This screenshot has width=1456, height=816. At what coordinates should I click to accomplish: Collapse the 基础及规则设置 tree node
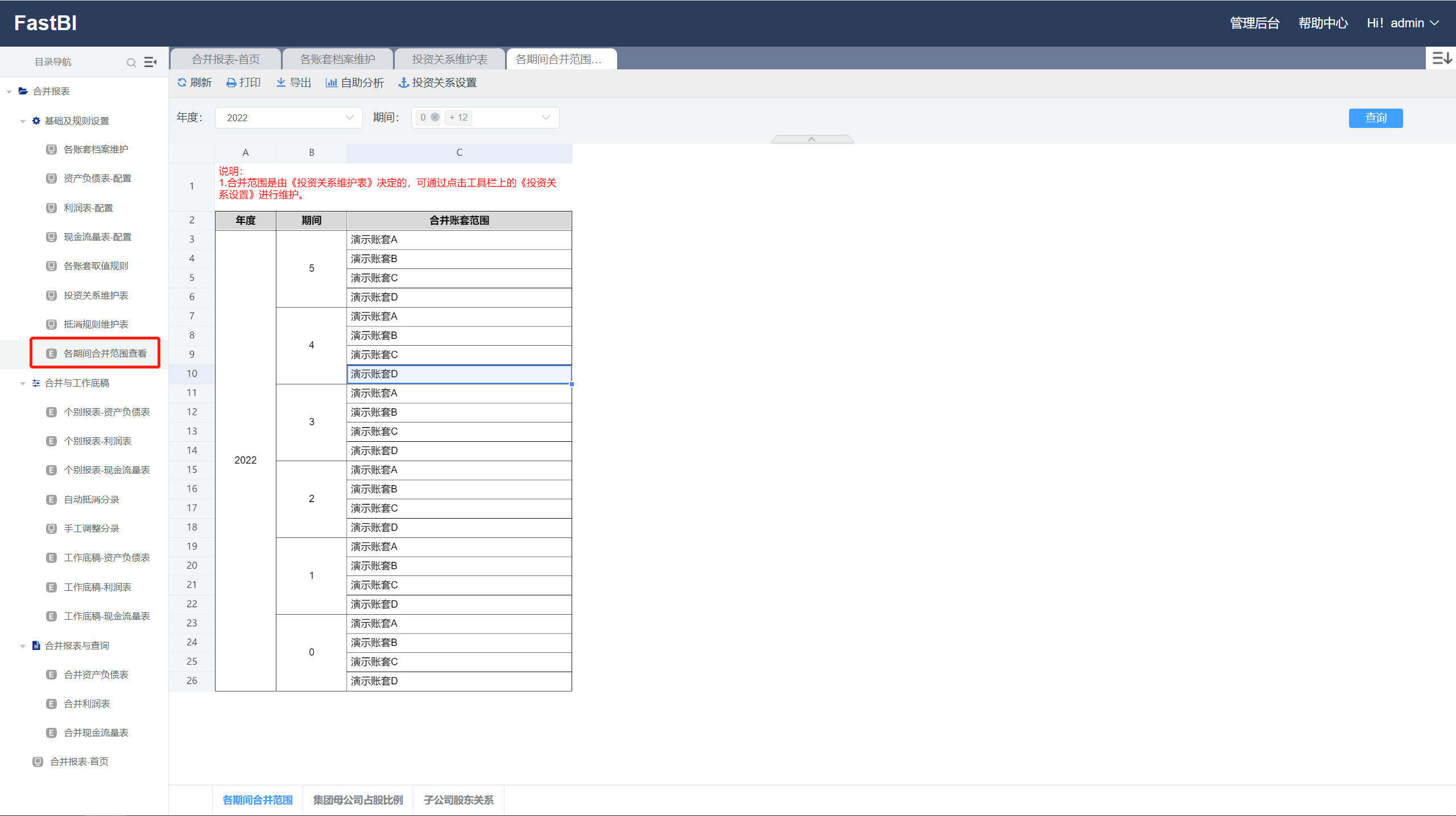click(23, 121)
